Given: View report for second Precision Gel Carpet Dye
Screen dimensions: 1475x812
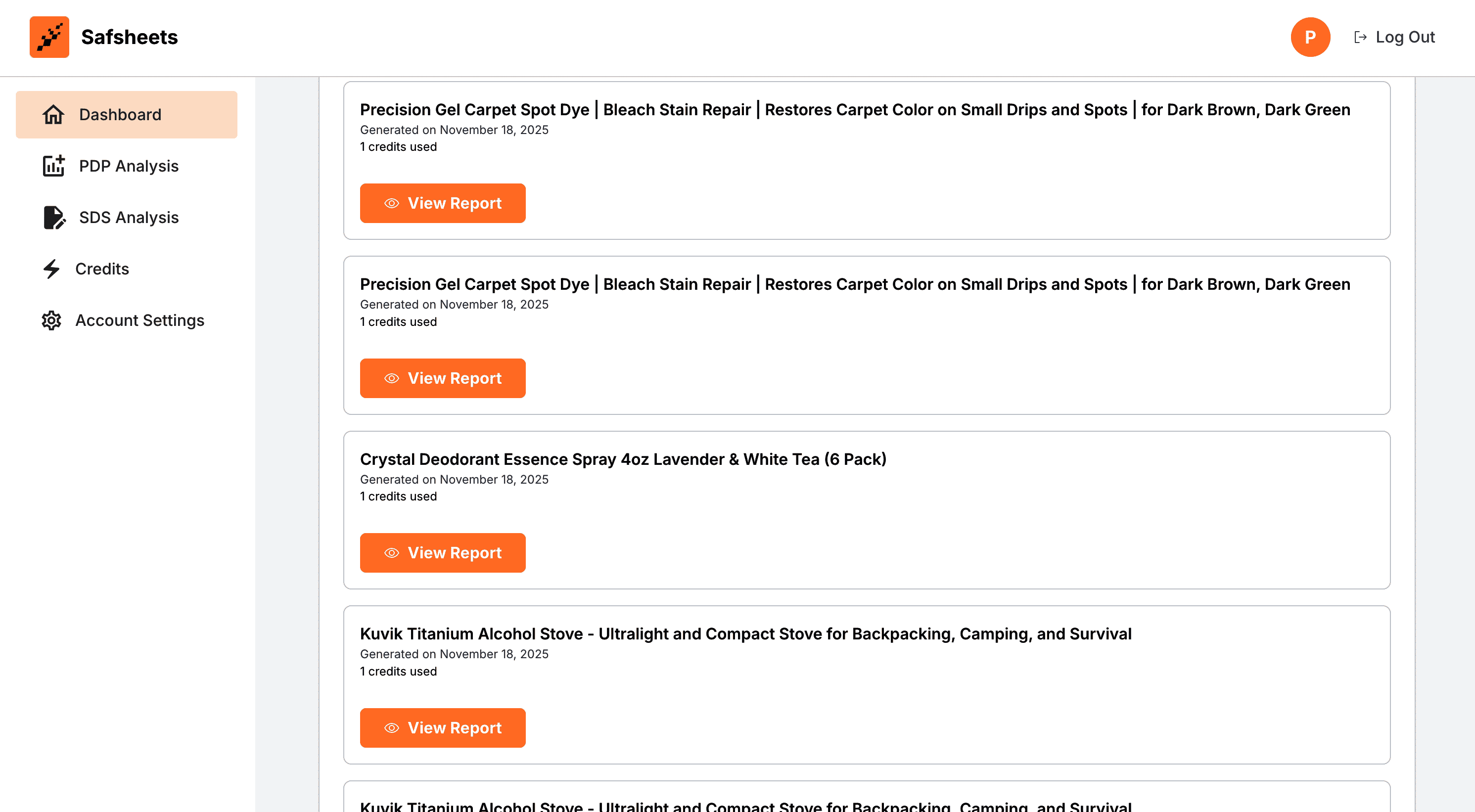Looking at the screenshot, I should (x=443, y=378).
